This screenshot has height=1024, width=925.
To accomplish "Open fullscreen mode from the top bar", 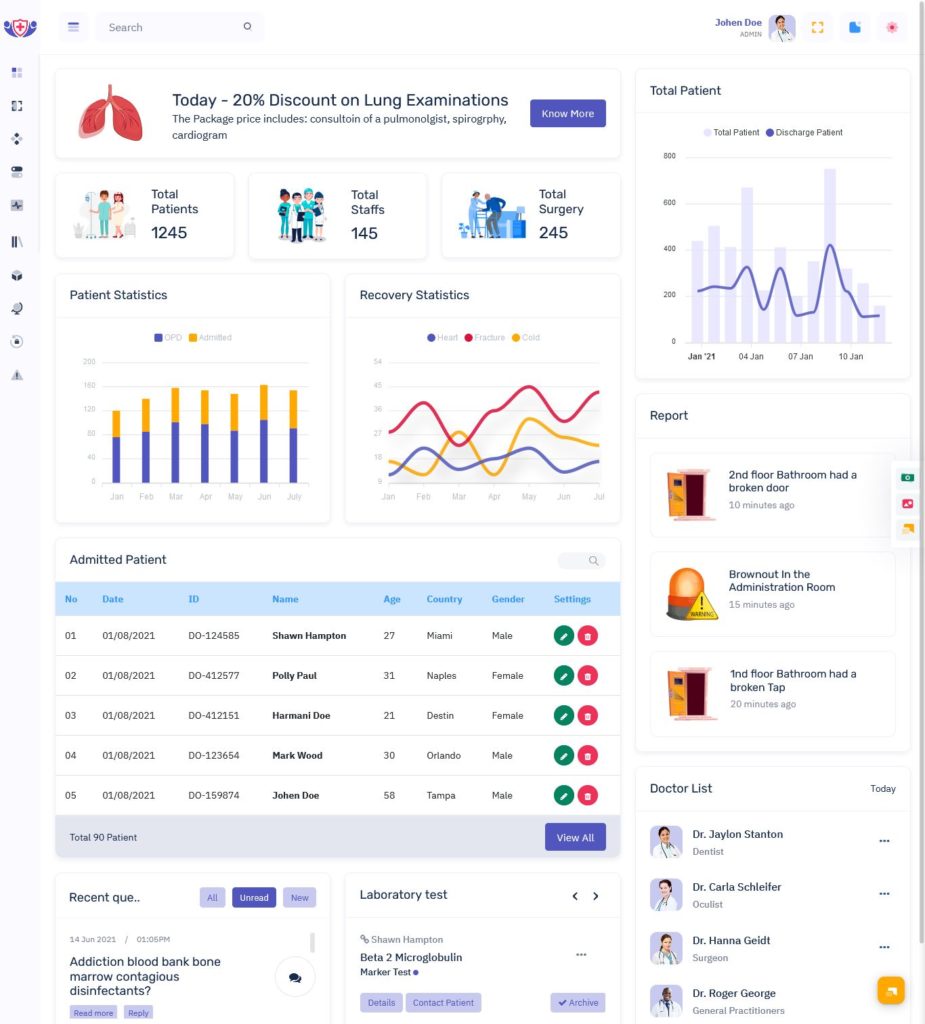I will point(818,27).
